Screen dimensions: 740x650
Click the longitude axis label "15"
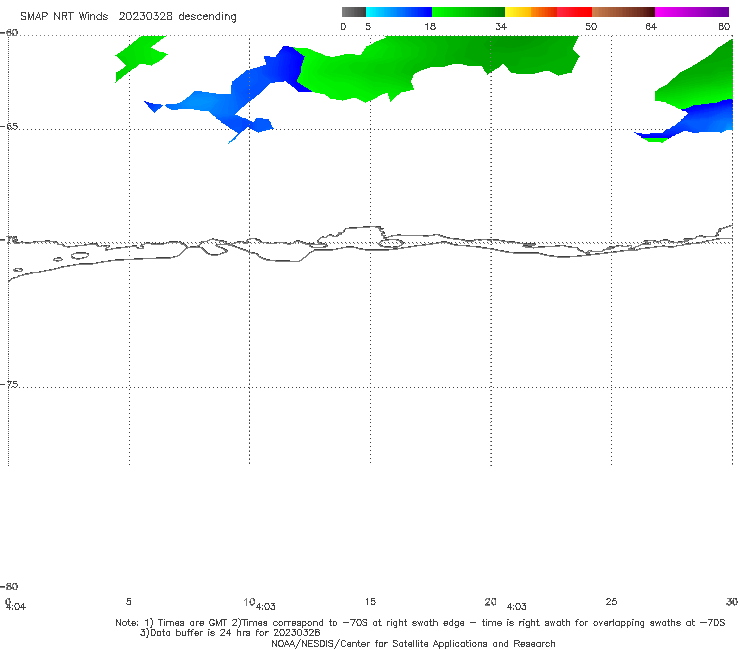point(370,601)
